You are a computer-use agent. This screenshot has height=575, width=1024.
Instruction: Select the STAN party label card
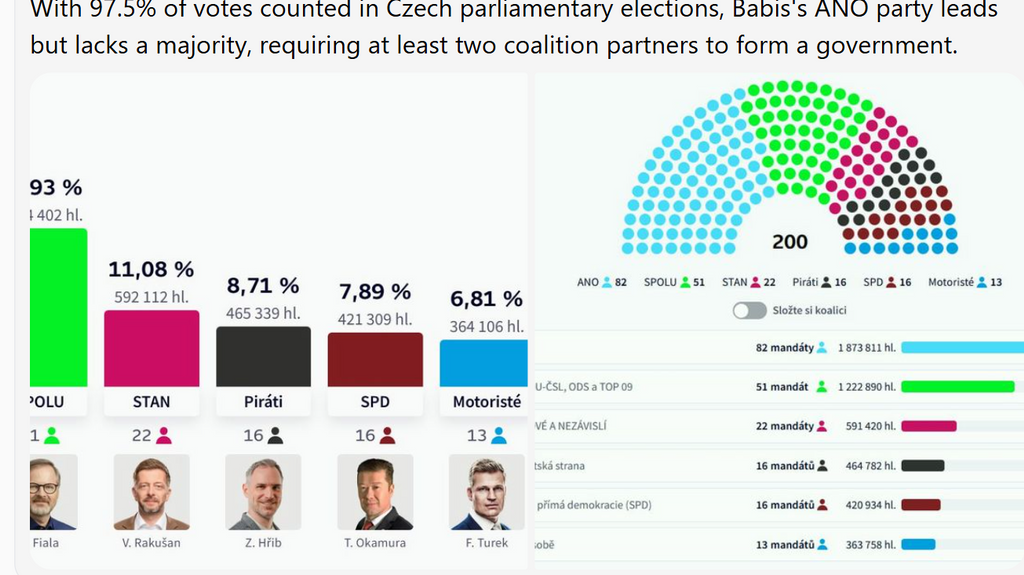(x=152, y=402)
